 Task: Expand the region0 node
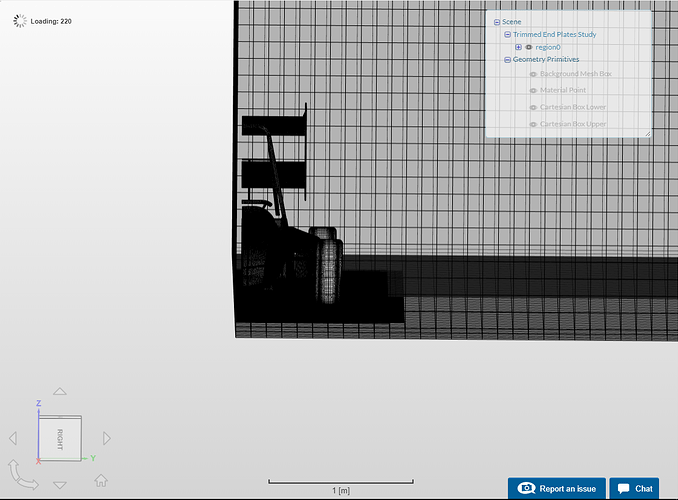point(518,47)
